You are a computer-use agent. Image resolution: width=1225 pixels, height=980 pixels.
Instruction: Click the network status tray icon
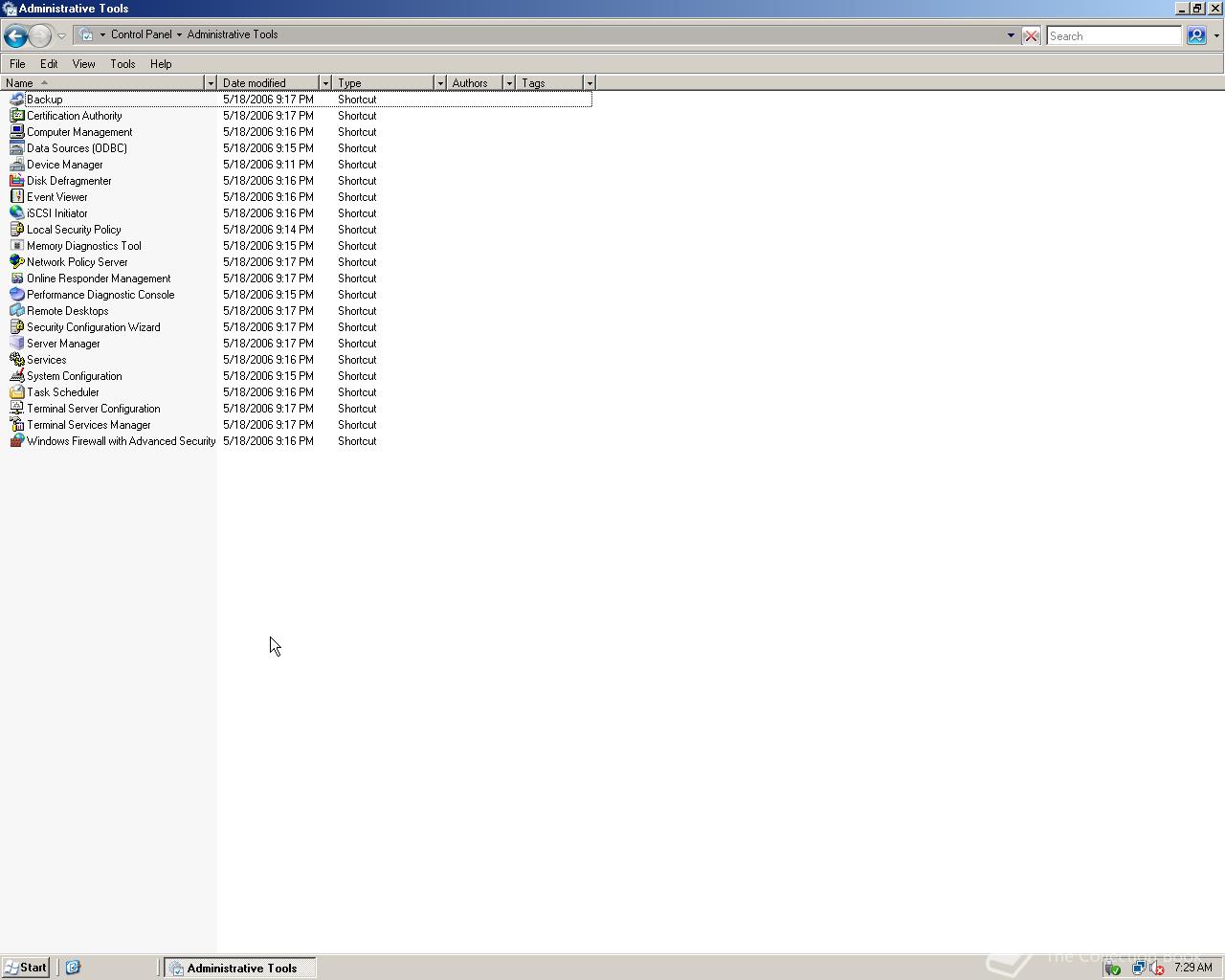click(x=1138, y=968)
